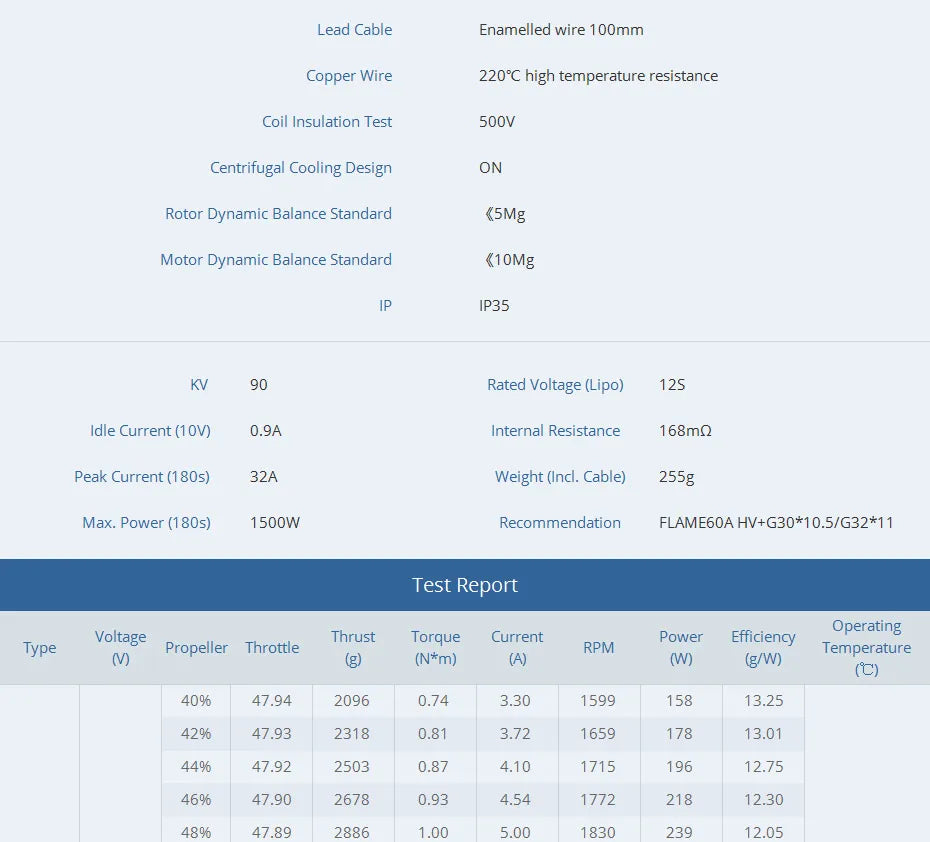This screenshot has width=930, height=842.
Task: Select the 2886 value in the table
Action: (352, 832)
